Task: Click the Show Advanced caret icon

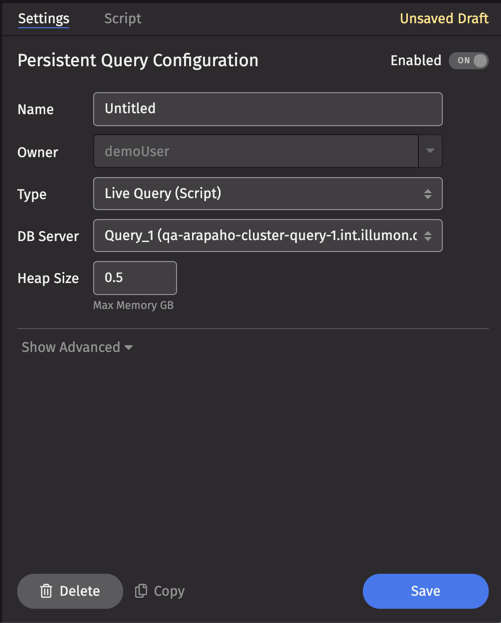Action: tap(128, 348)
